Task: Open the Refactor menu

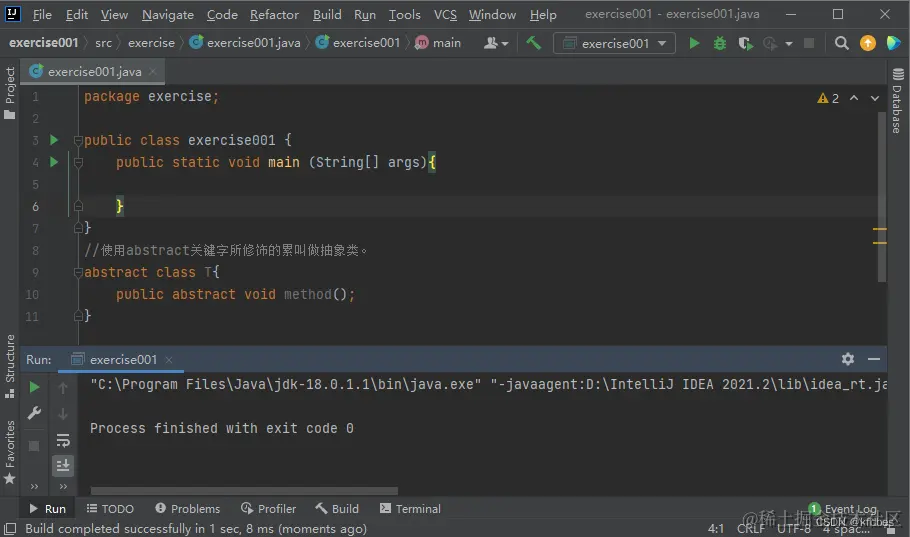Action: click(274, 15)
